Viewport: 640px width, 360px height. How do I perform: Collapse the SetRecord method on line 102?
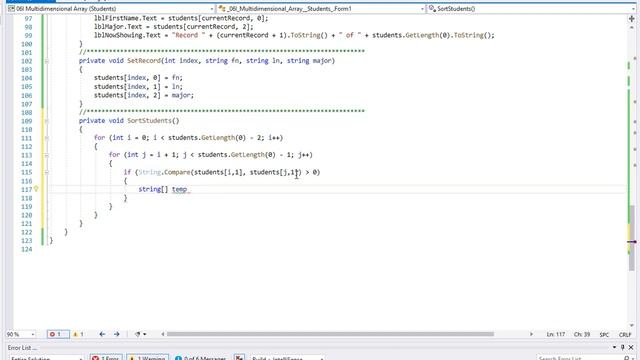click(47, 61)
